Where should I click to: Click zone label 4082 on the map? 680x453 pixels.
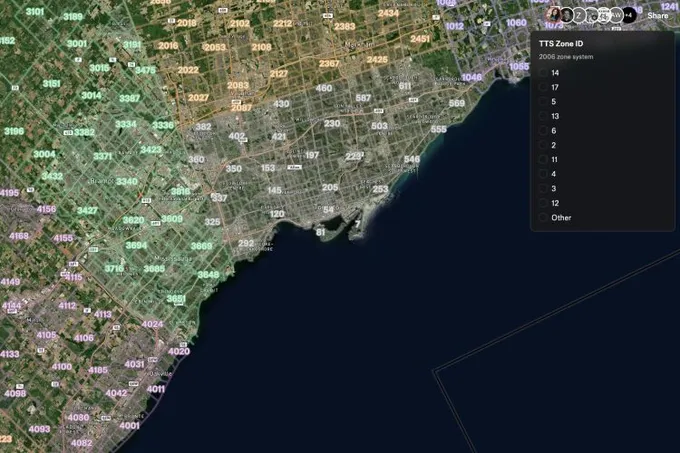tap(82, 443)
